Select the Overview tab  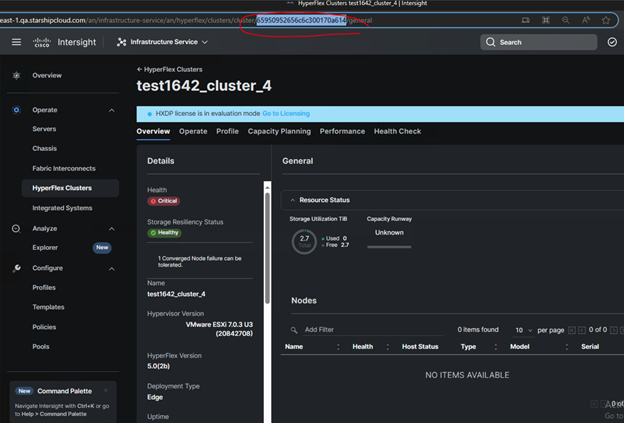coord(153,131)
